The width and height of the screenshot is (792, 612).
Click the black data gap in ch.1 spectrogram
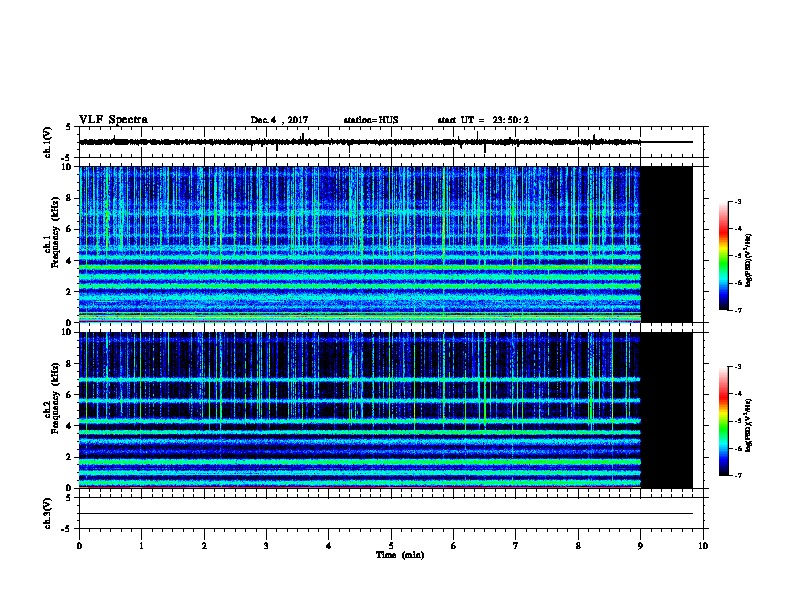667,244
